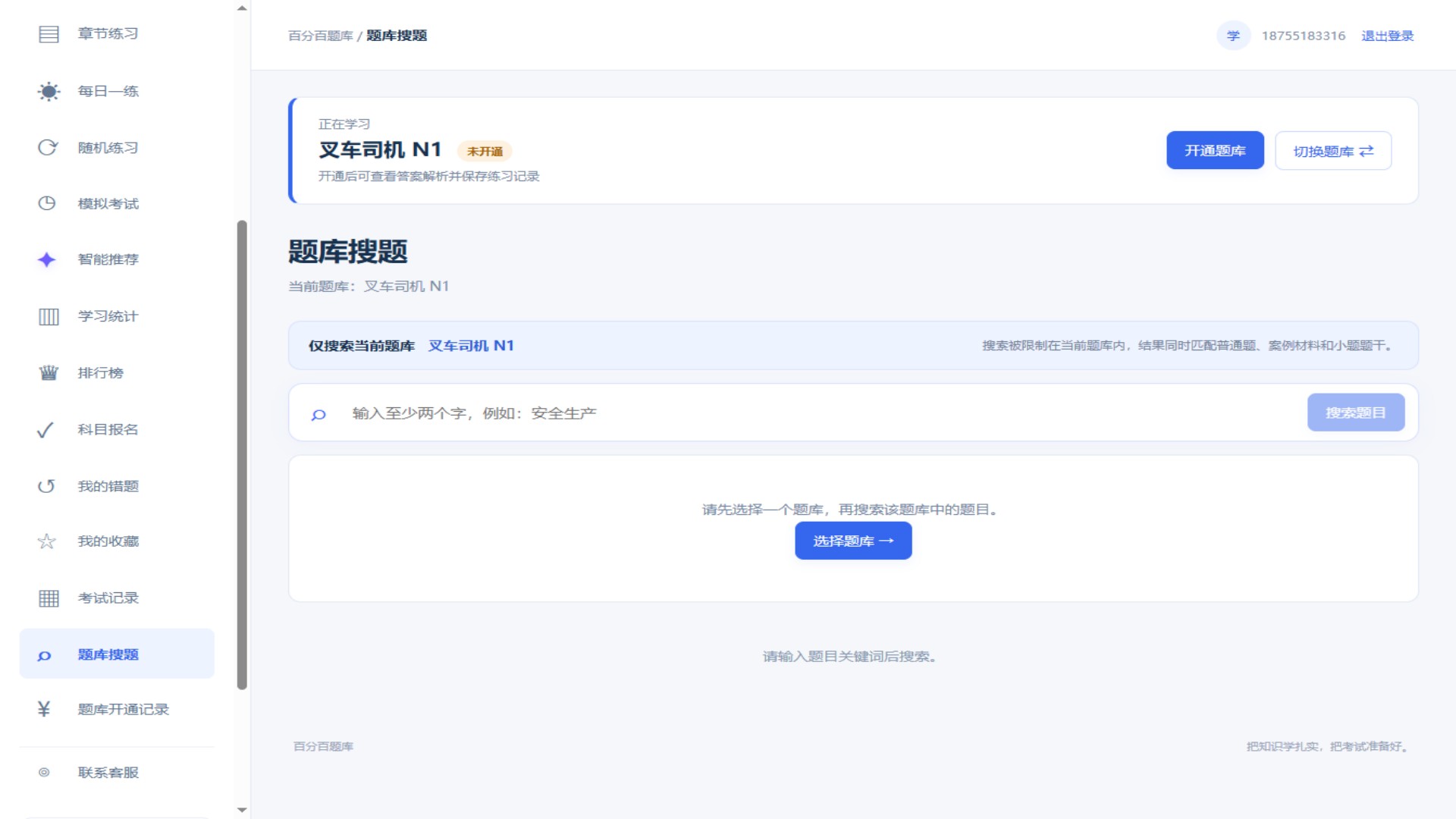The height and width of the screenshot is (819, 1456).
Task: Click the 当前题库：叉车司机 N1 subtitle
Action: [369, 287]
